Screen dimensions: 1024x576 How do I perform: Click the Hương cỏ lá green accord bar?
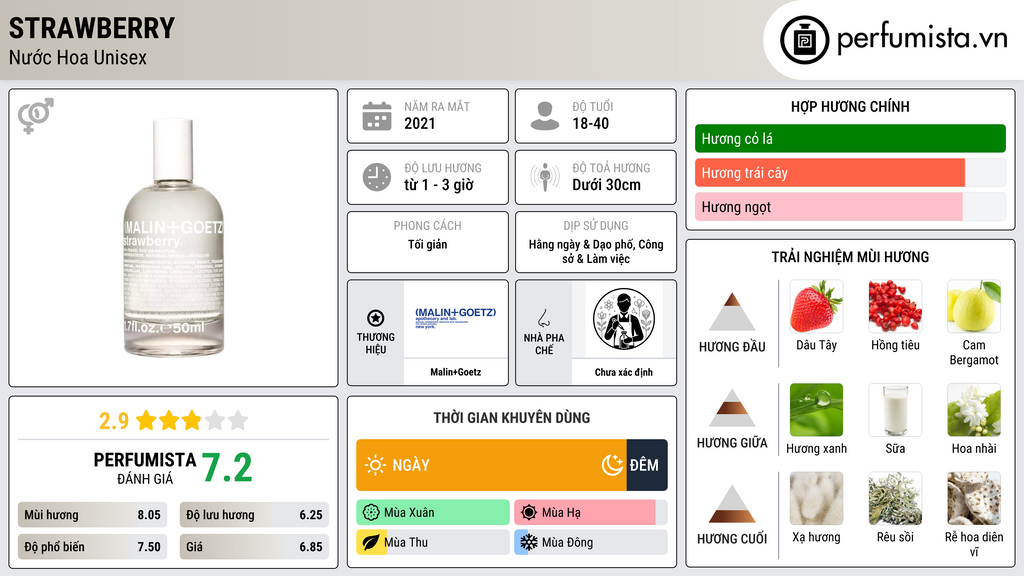tap(850, 138)
